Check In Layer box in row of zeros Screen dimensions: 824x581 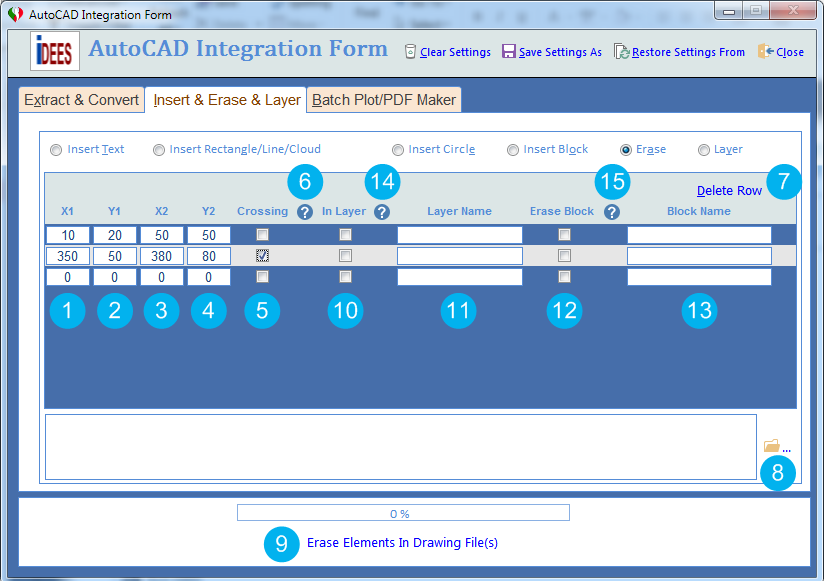345,276
